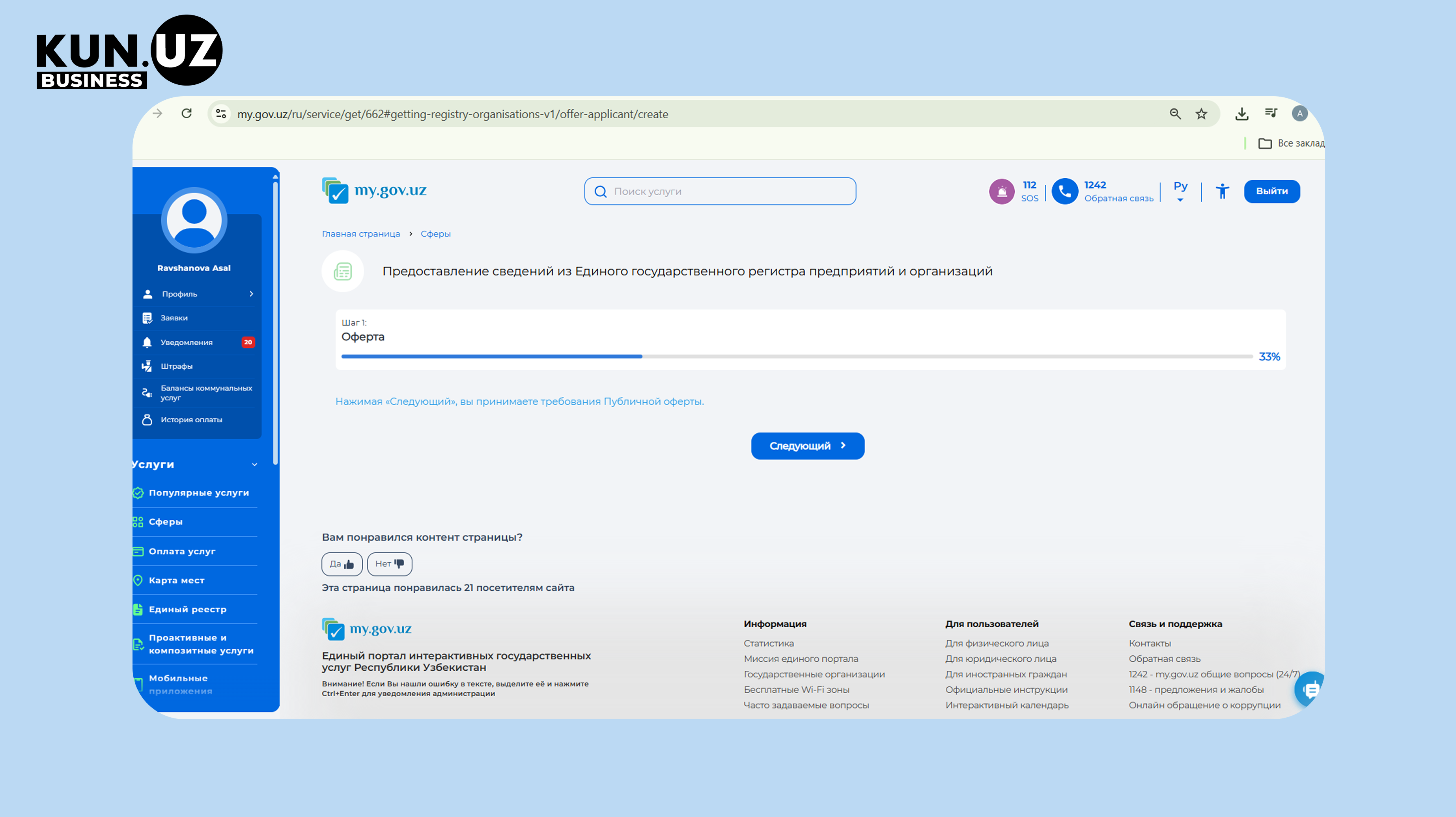Click the my.gov.uz logo in footer

coord(367,629)
